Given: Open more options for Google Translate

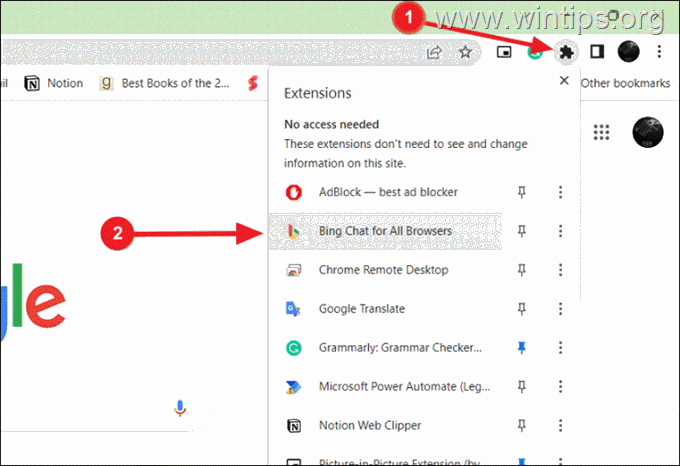Looking at the screenshot, I should pyautogui.click(x=560, y=309).
